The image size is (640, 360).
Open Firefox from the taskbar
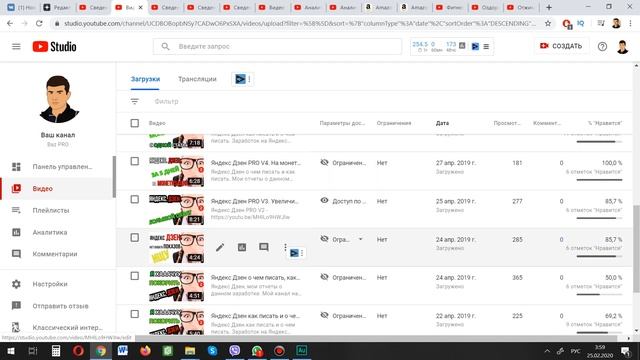click(145, 351)
